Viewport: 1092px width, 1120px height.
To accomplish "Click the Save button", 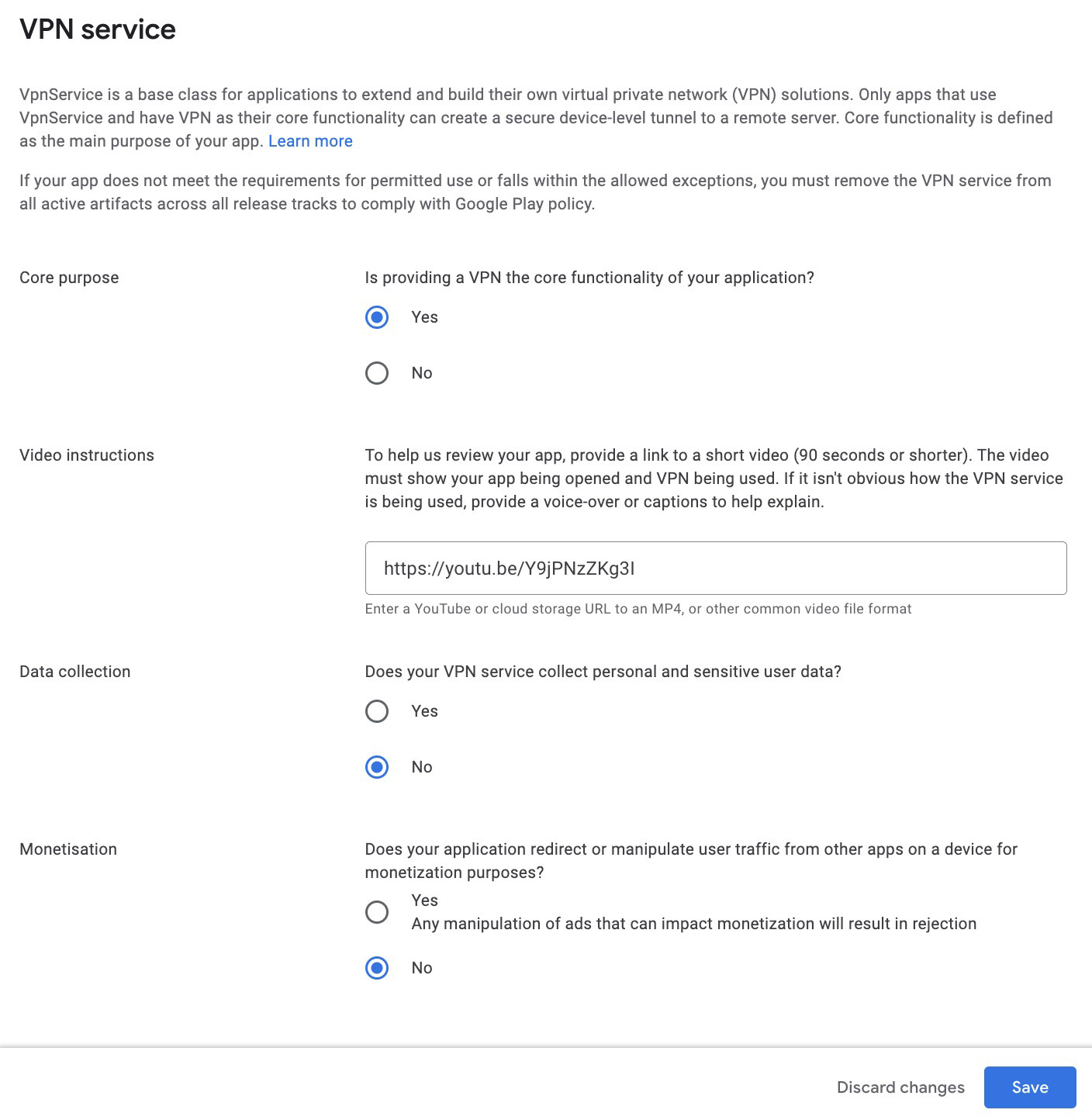I will click(x=1030, y=1087).
